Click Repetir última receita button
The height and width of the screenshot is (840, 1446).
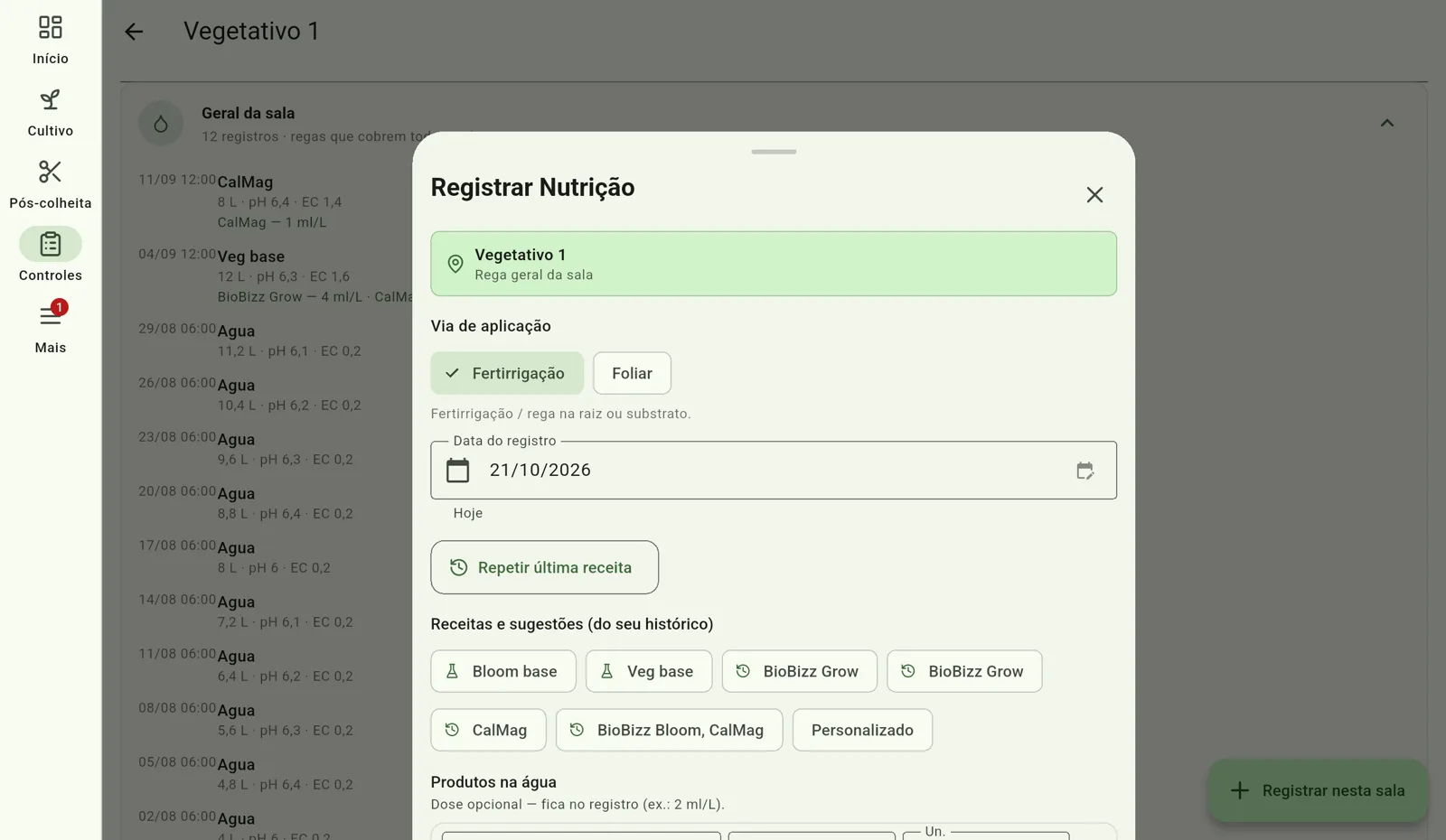coord(544,567)
